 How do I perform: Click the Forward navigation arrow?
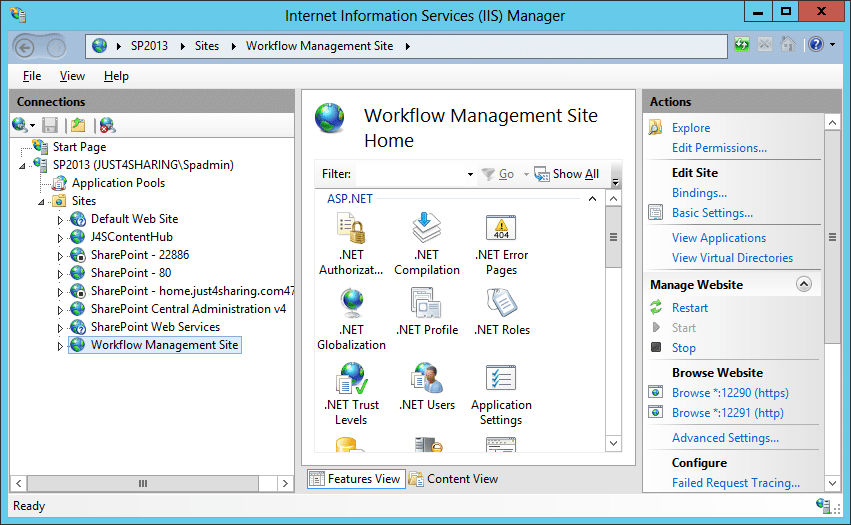pyautogui.click(x=56, y=48)
